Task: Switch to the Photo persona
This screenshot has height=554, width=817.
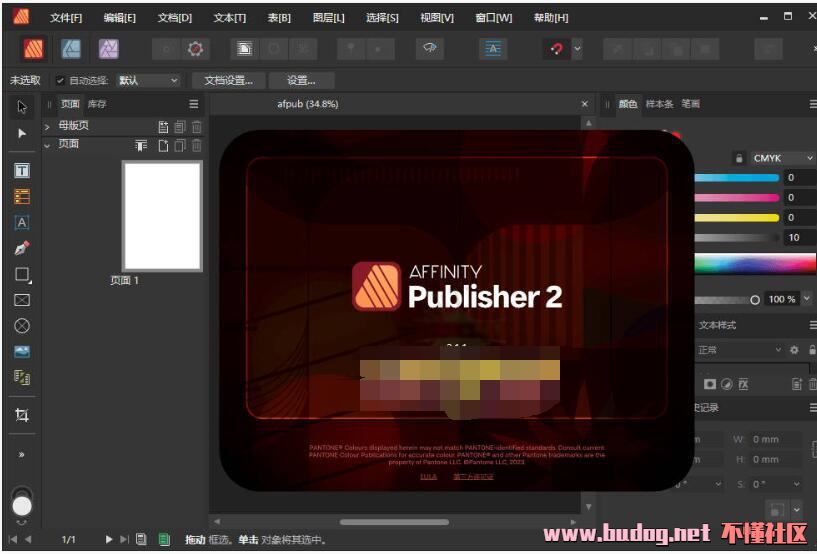Action: click(108, 48)
